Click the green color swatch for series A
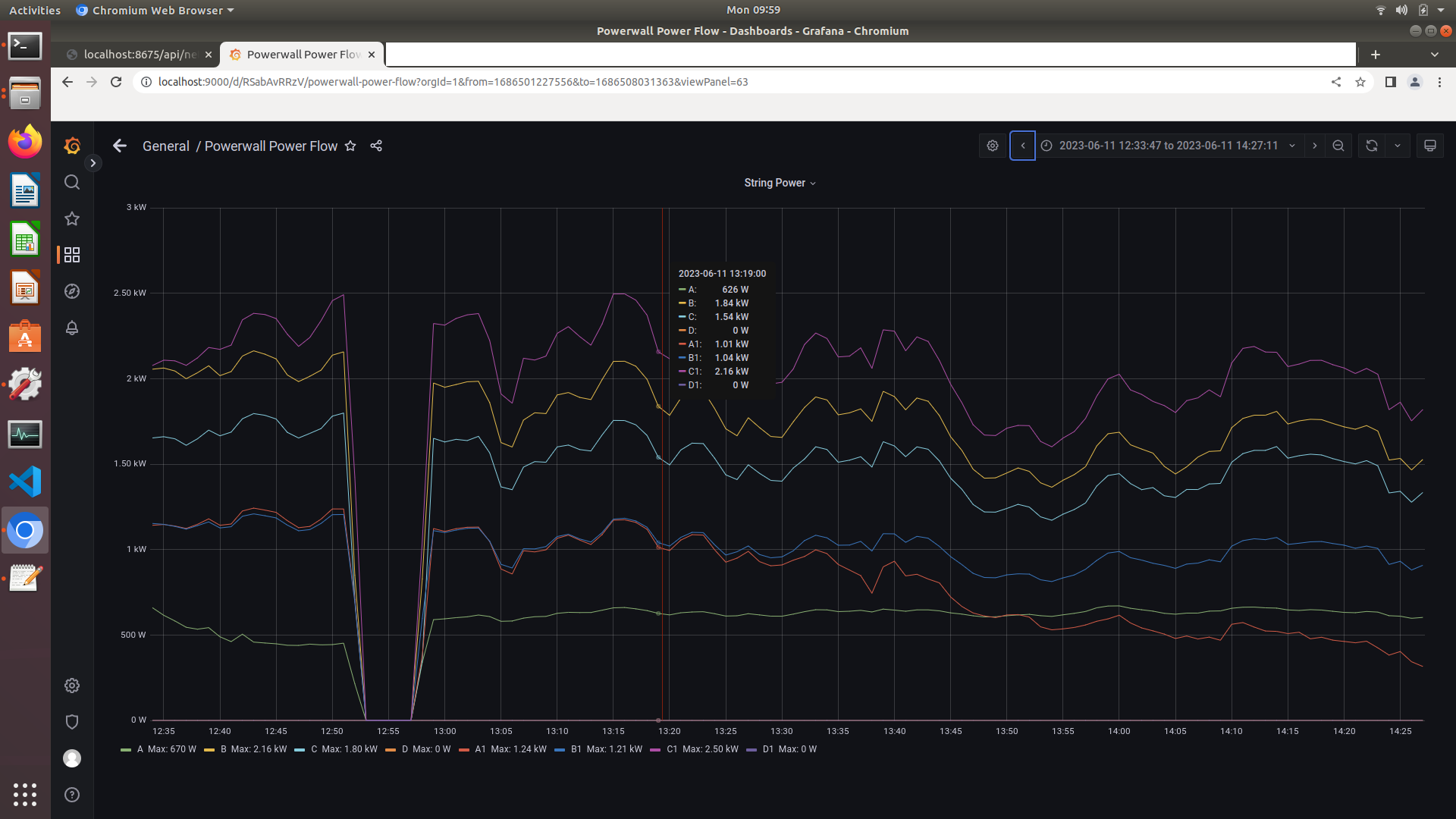This screenshot has width=1456, height=819. [127, 749]
